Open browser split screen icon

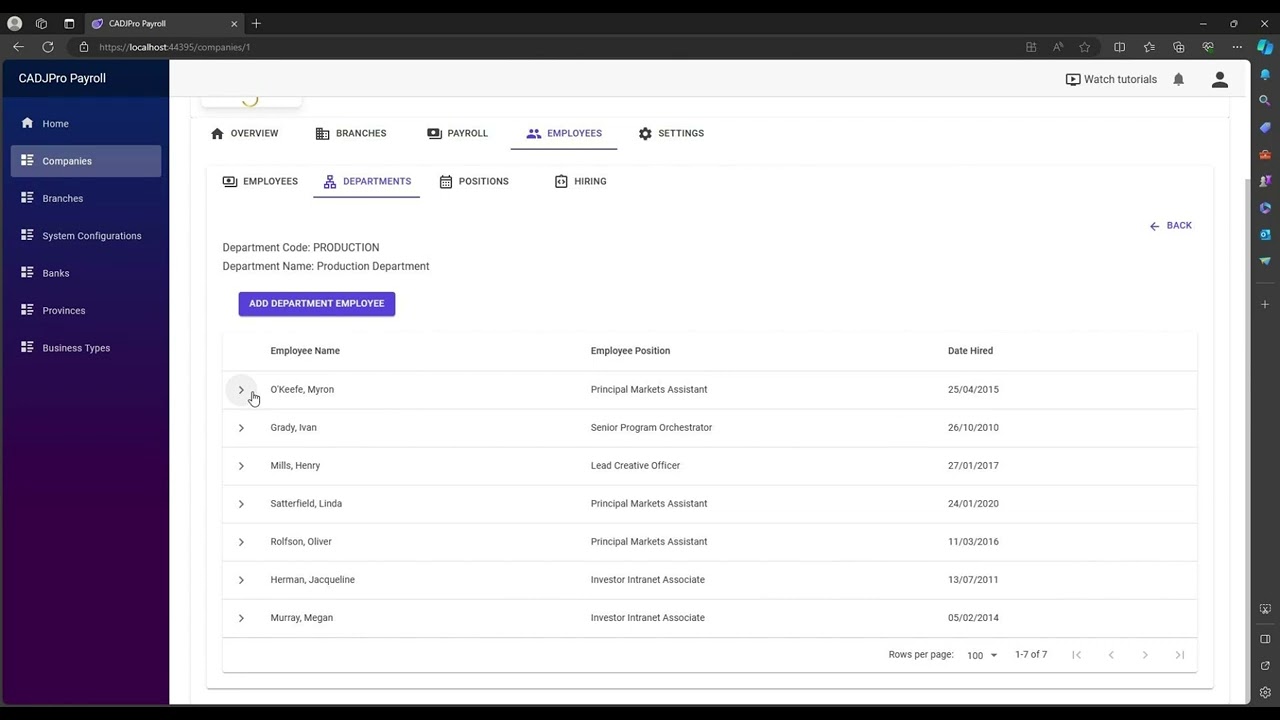tap(1119, 47)
